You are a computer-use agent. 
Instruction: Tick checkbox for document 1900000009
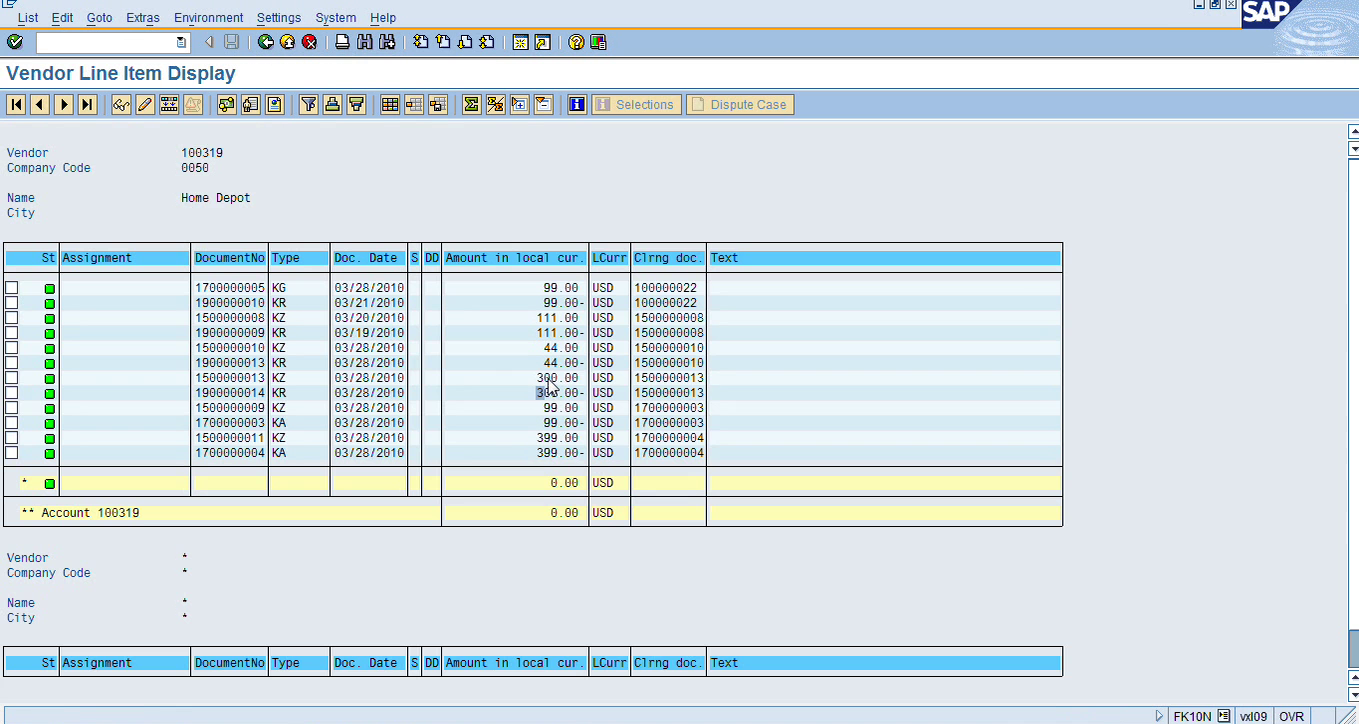tap(12, 333)
